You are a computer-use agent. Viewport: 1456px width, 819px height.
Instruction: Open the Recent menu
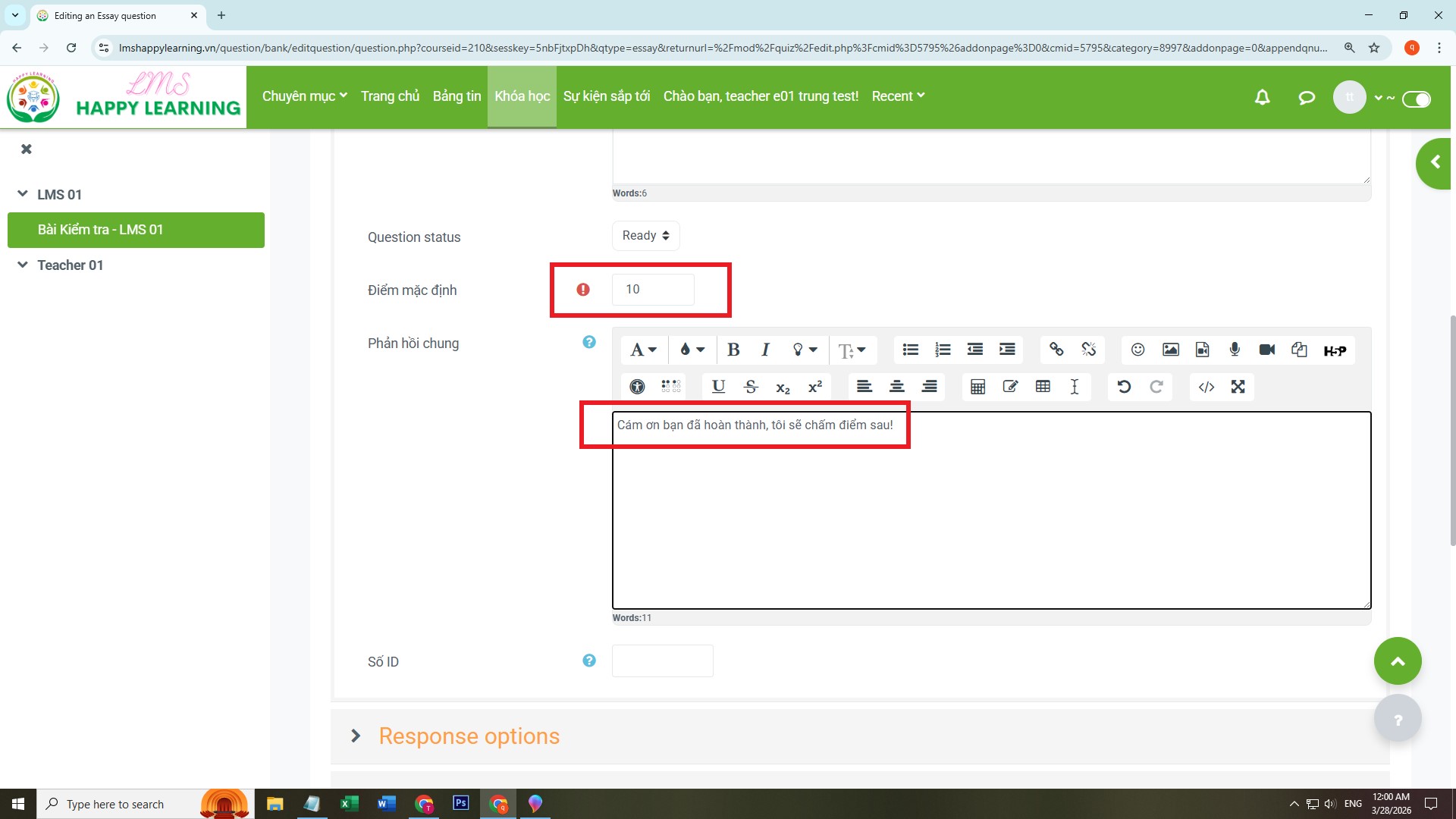coord(898,96)
